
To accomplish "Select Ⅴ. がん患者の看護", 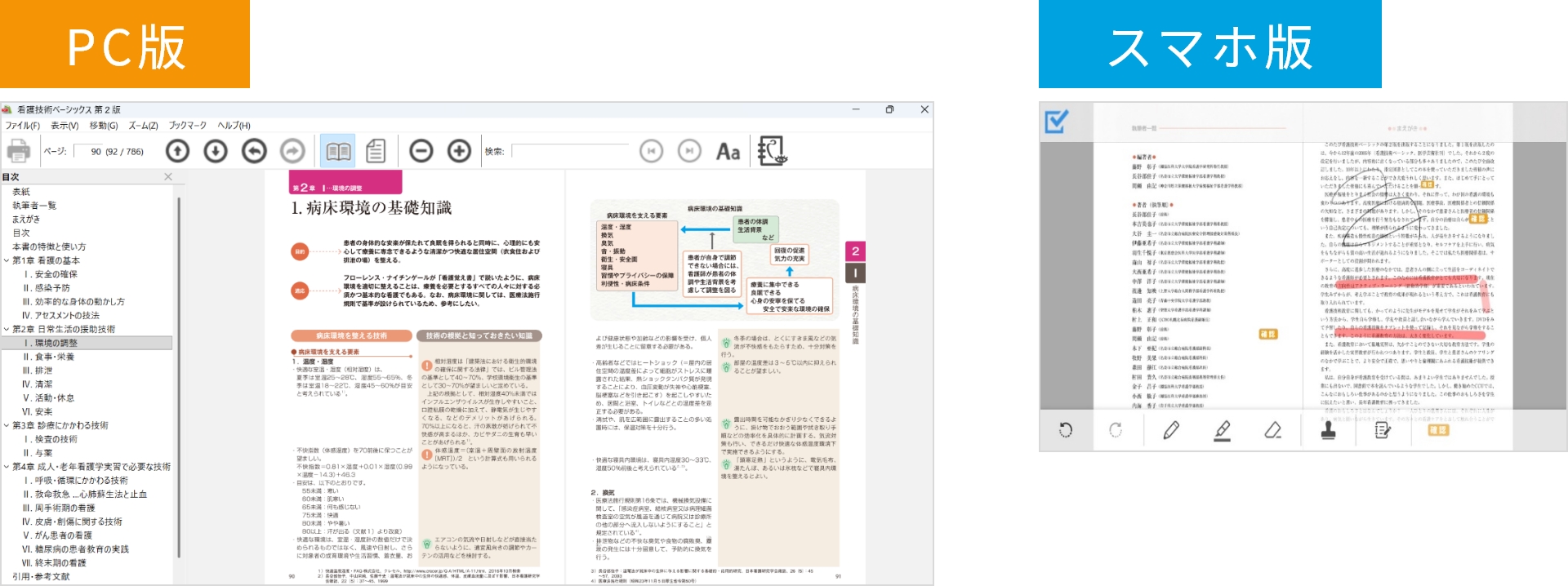I will 57,535.
